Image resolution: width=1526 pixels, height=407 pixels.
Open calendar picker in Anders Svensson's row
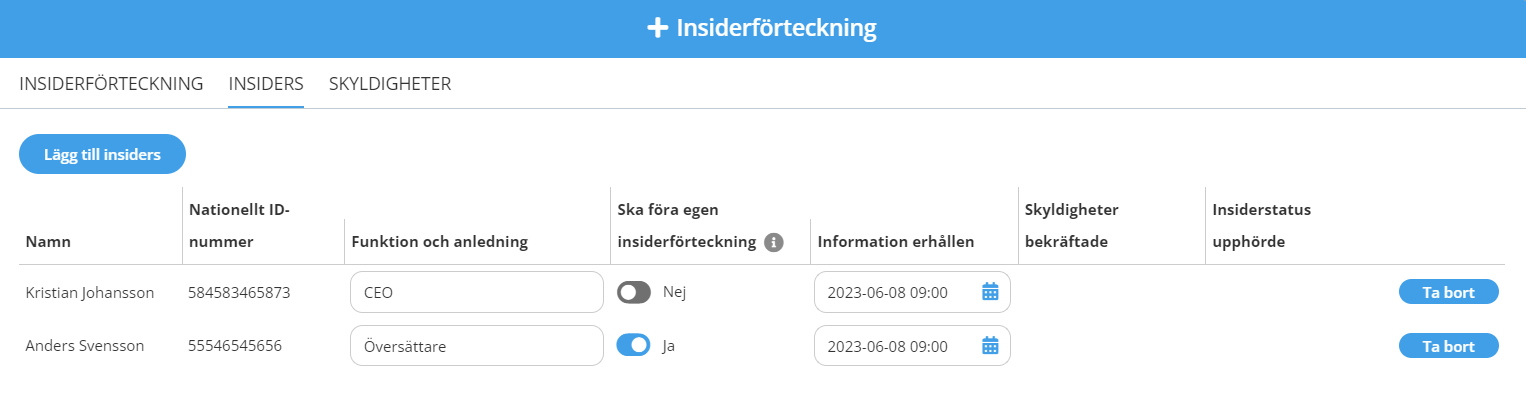(x=990, y=346)
